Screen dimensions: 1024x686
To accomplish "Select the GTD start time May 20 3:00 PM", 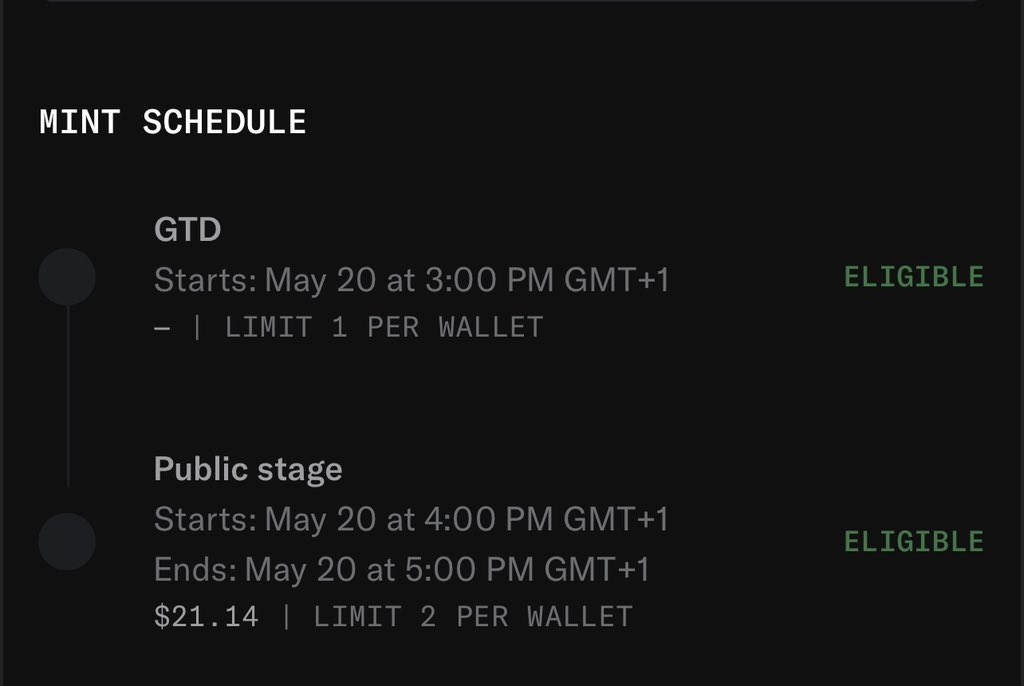I will coord(411,280).
